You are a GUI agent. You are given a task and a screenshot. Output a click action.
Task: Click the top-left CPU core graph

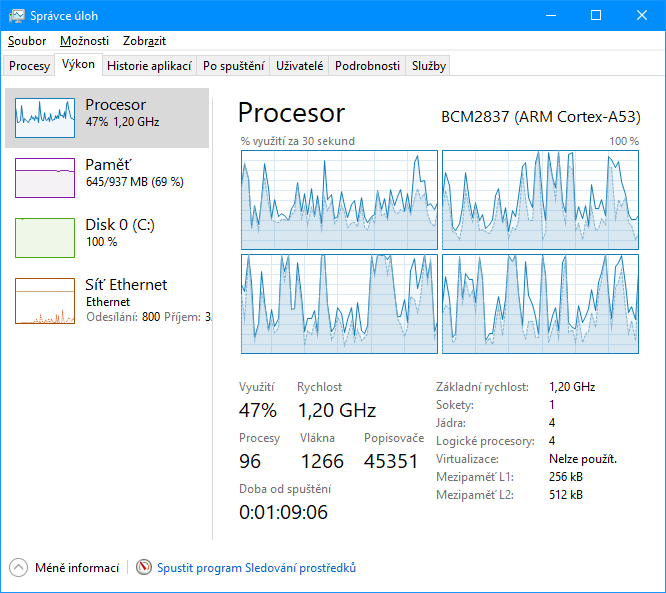(x=339, y=200)
